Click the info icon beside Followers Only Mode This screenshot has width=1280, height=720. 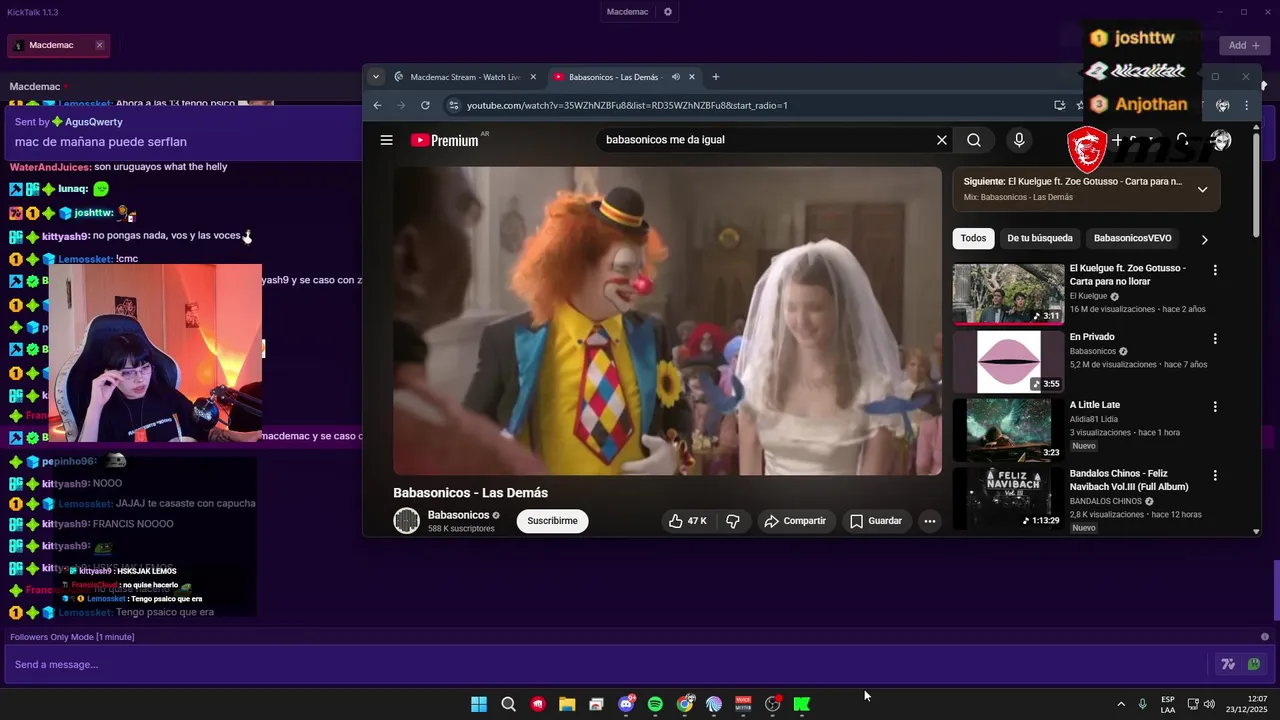click(x=1265, y=637)
